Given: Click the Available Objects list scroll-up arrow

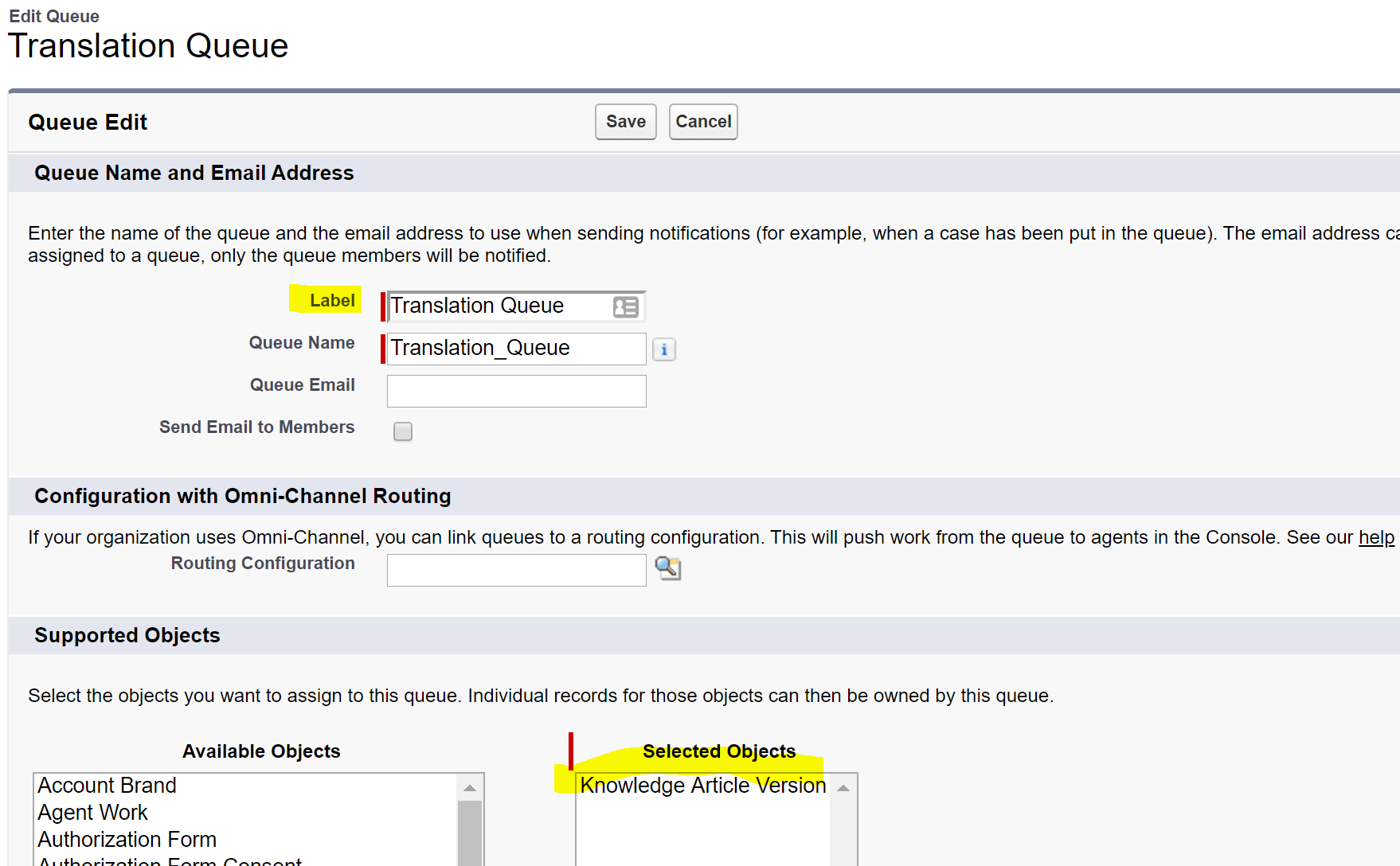Looking at the screenshot, I should coord(470,788).
